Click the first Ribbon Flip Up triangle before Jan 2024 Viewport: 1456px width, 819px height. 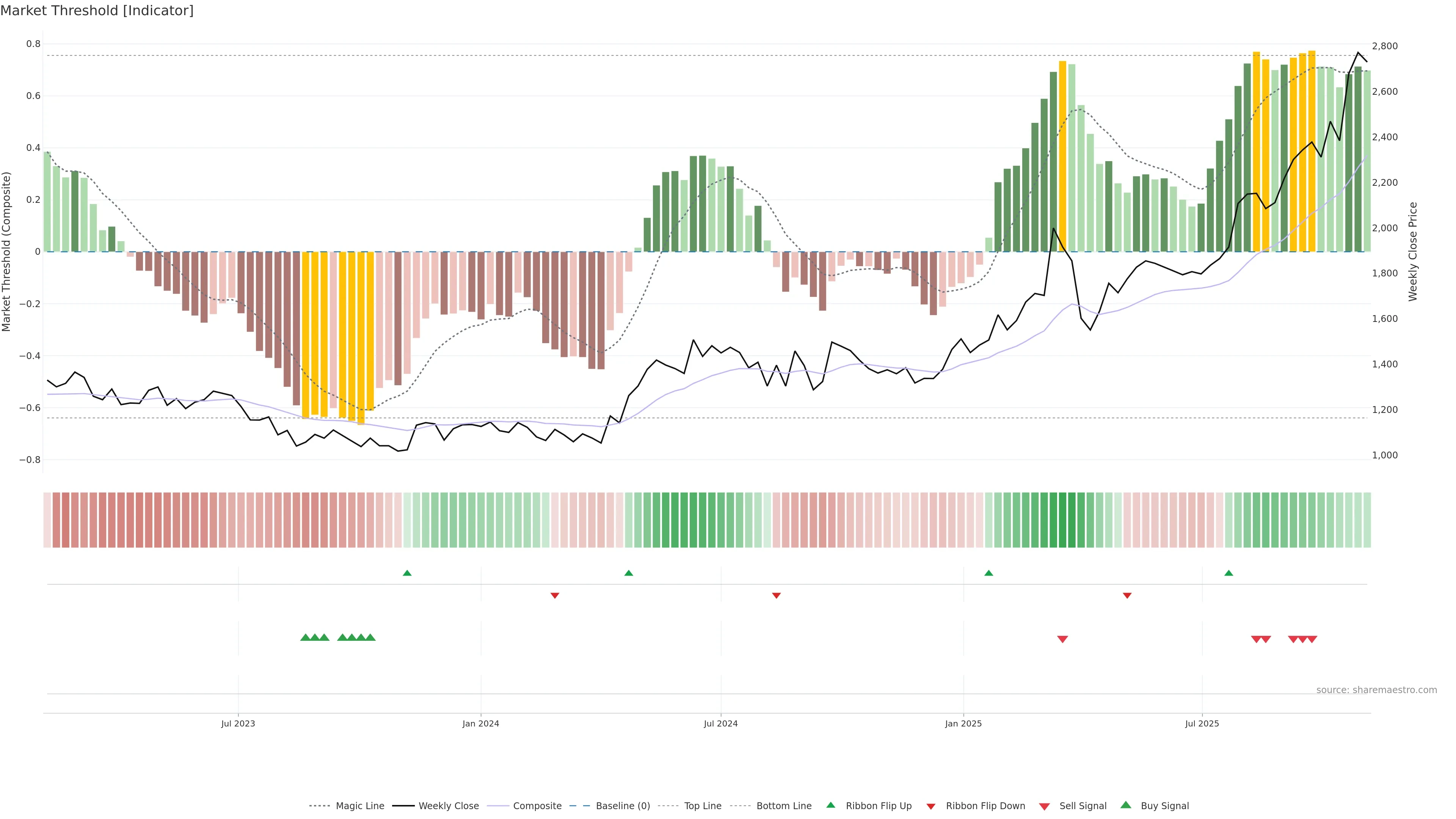pyautogui.click(x=407, y=573)
